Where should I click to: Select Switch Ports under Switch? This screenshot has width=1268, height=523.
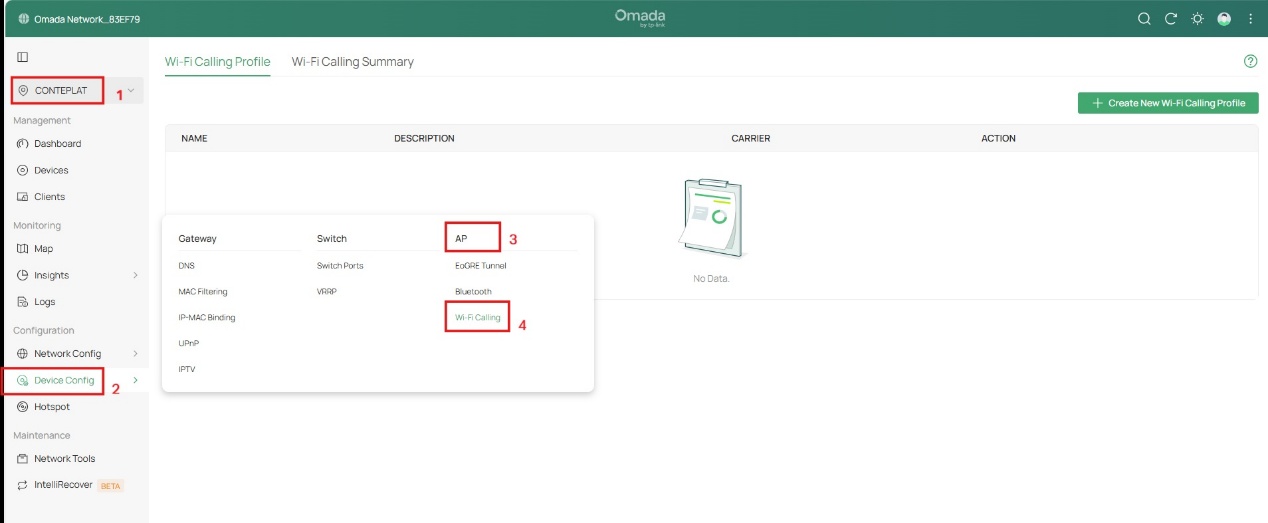click(340, 266)
